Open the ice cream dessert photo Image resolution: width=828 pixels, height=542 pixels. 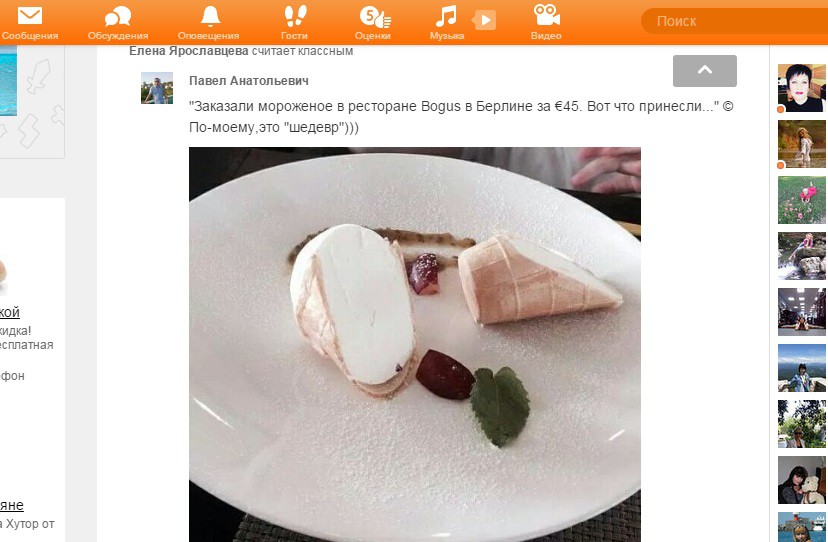click(x=415, y=344)
